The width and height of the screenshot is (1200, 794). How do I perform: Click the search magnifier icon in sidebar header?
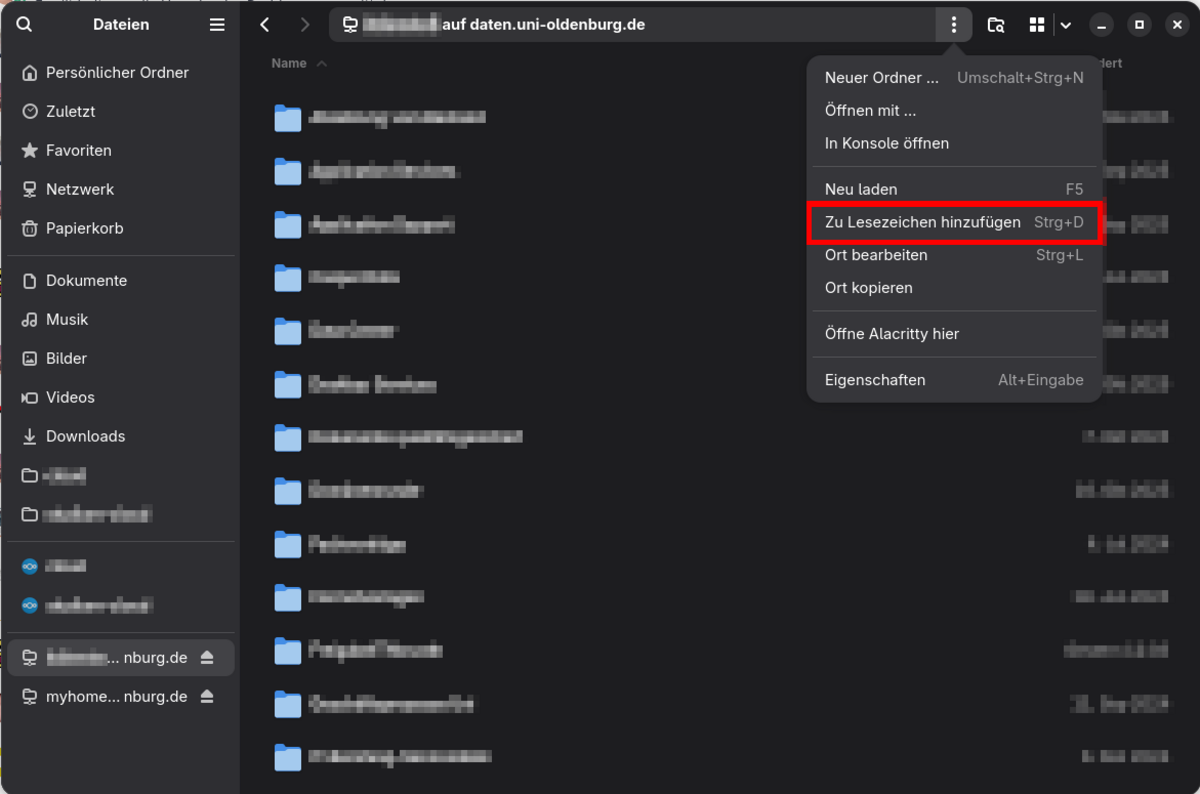pos(24,25)
